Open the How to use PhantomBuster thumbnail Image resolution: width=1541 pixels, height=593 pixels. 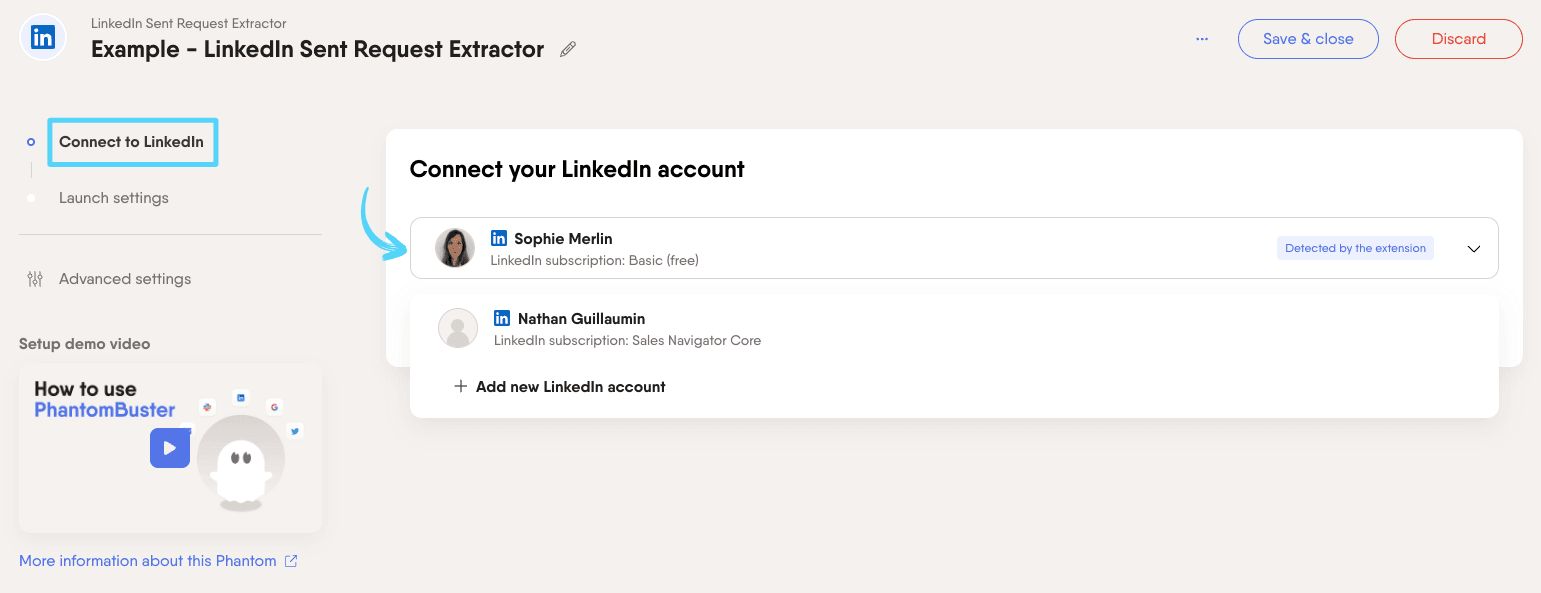pyautogui.click(x=170, y=448)
